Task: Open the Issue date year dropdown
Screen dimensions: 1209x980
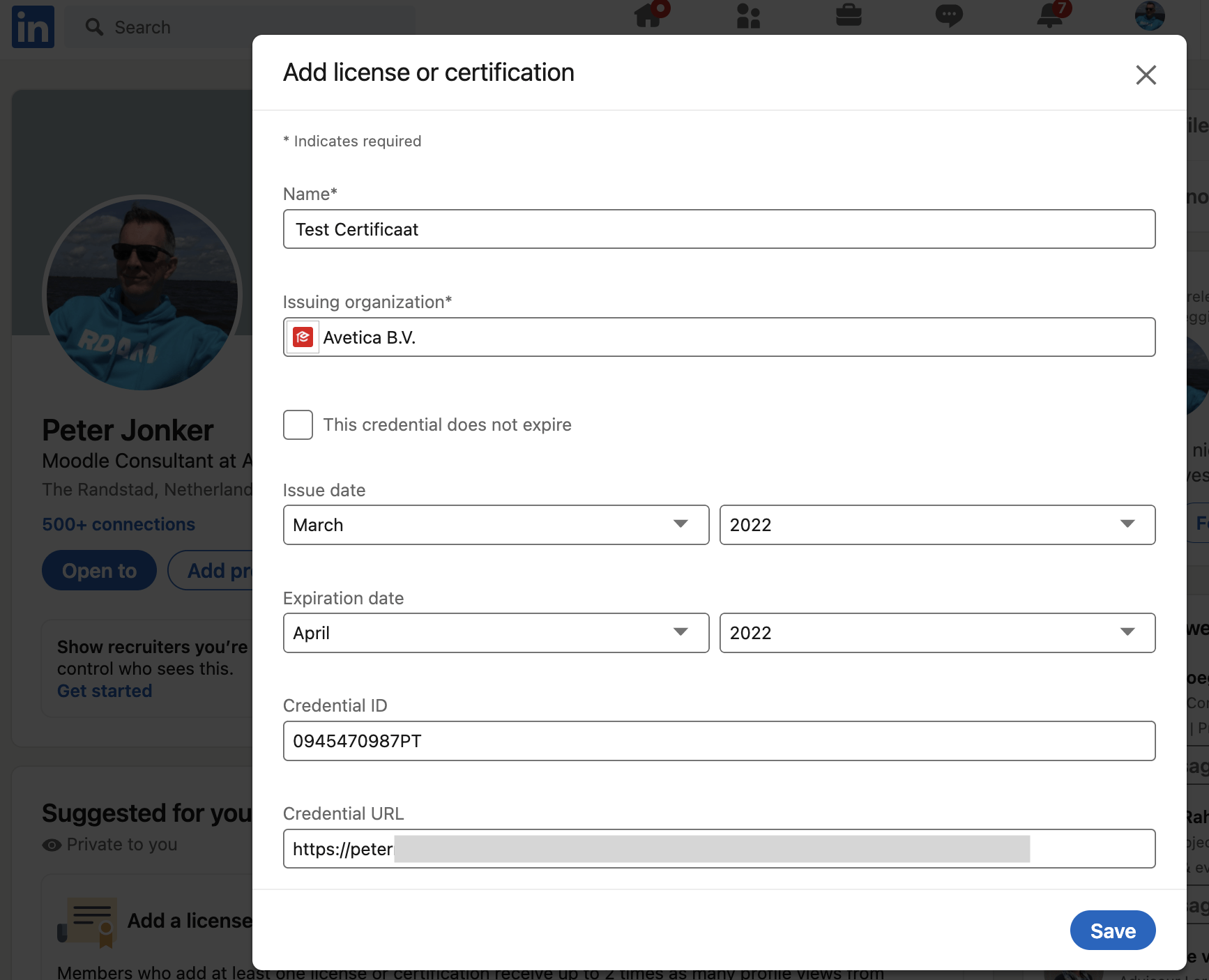Action: coord(937,525)
